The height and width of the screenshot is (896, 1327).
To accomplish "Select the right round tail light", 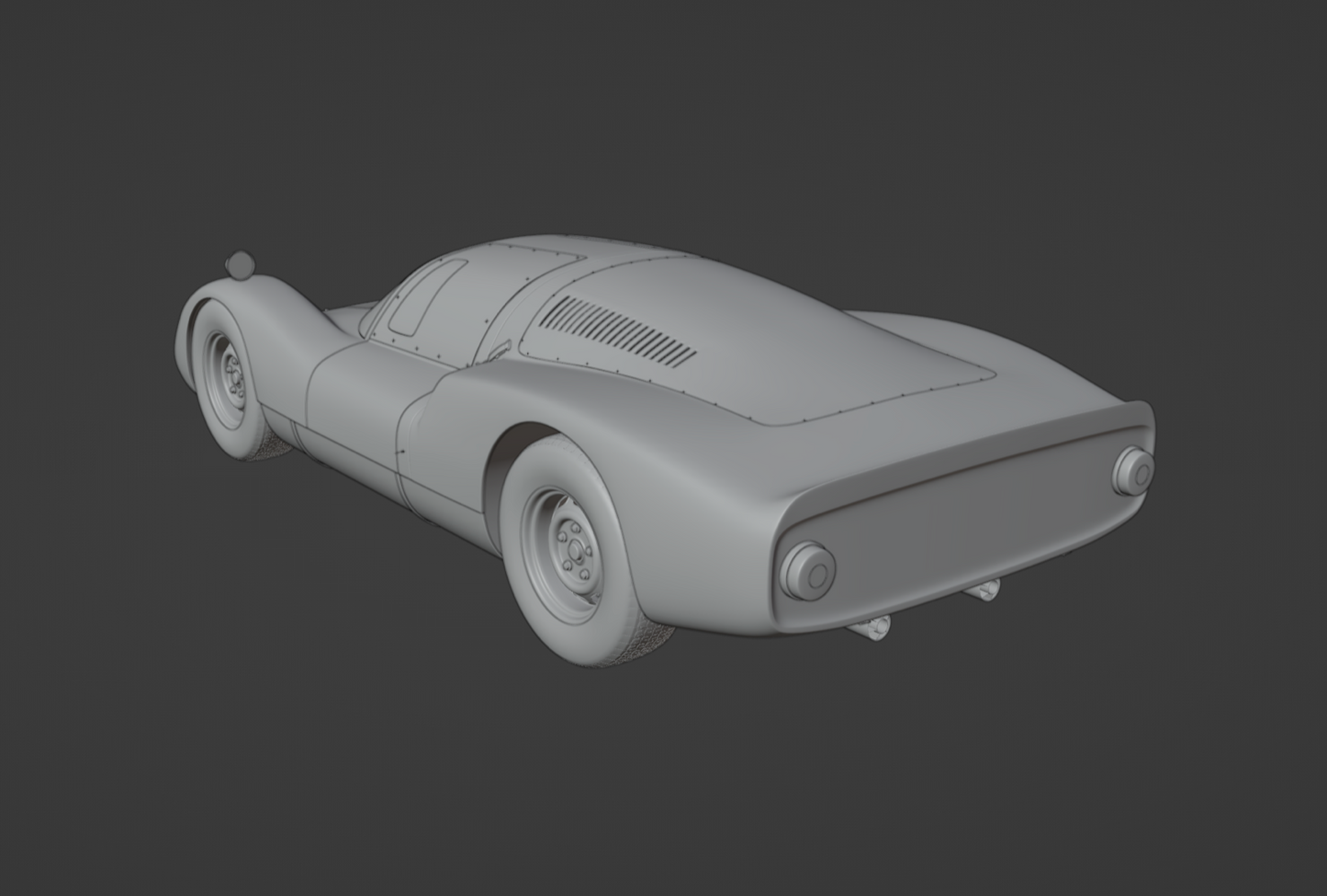I will coord(1134,471).
